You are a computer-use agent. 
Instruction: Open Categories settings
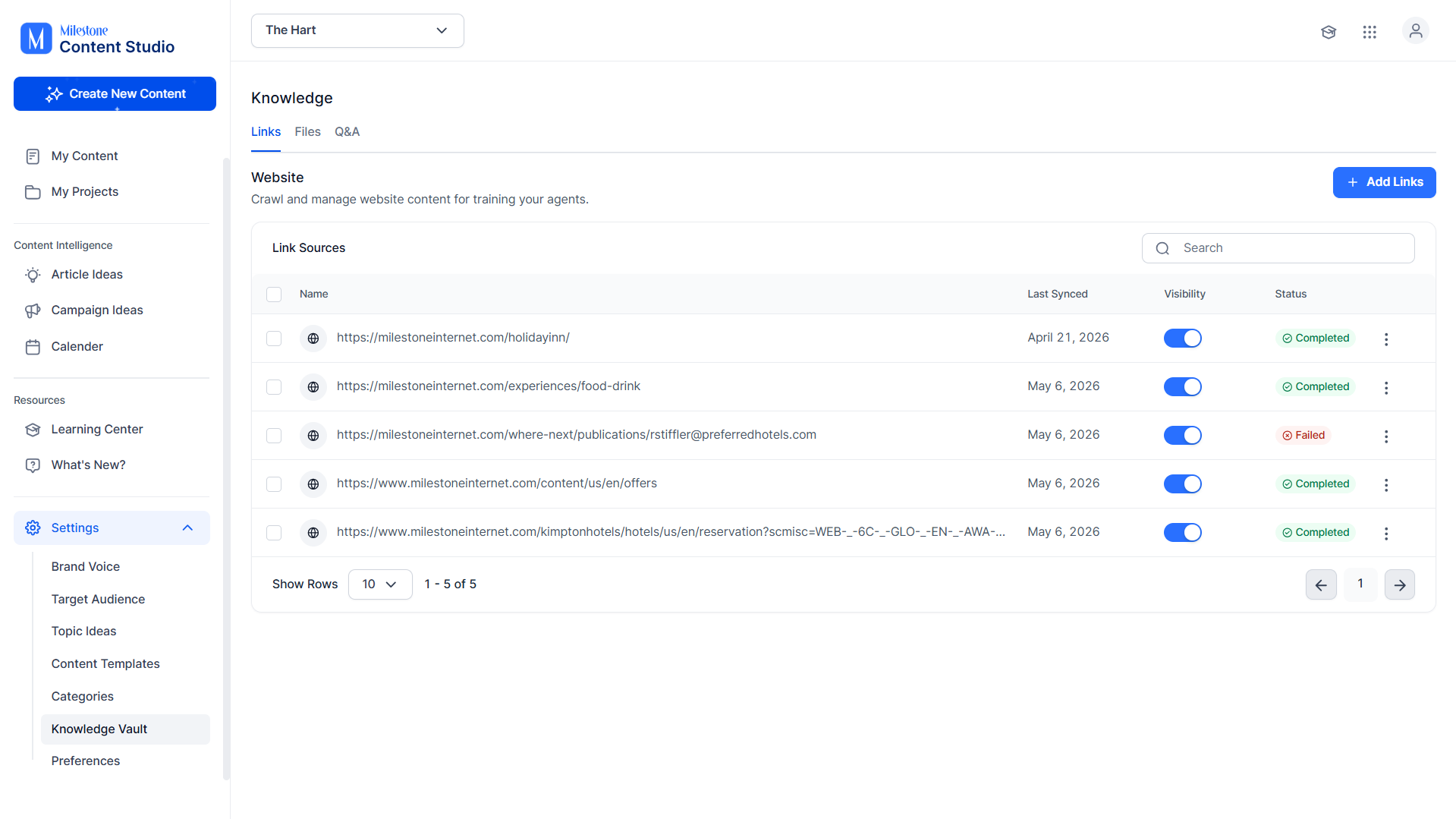coord(83,697)
